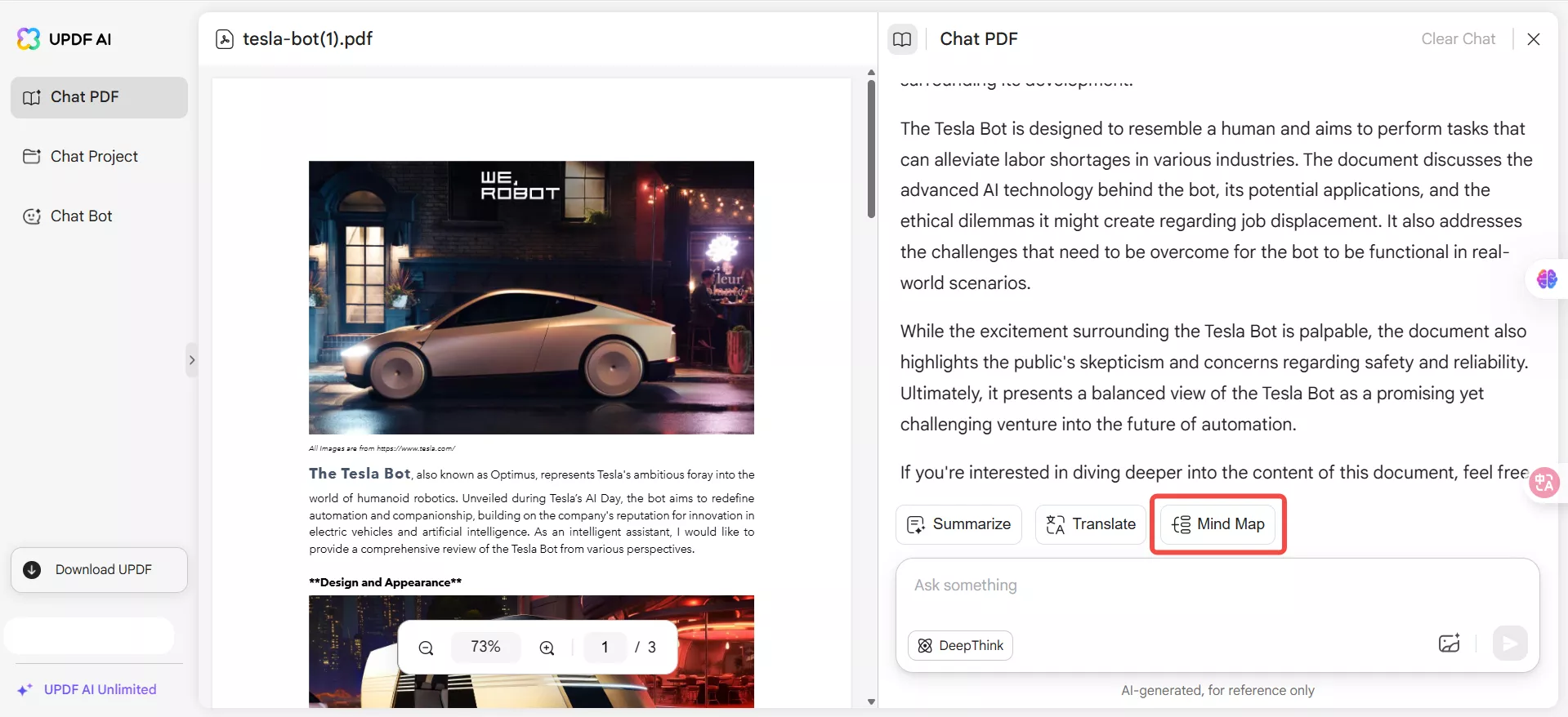The width and height of the screenshot is (1568, 717).
Task: Click the current page number field
Action: [605, 647]
